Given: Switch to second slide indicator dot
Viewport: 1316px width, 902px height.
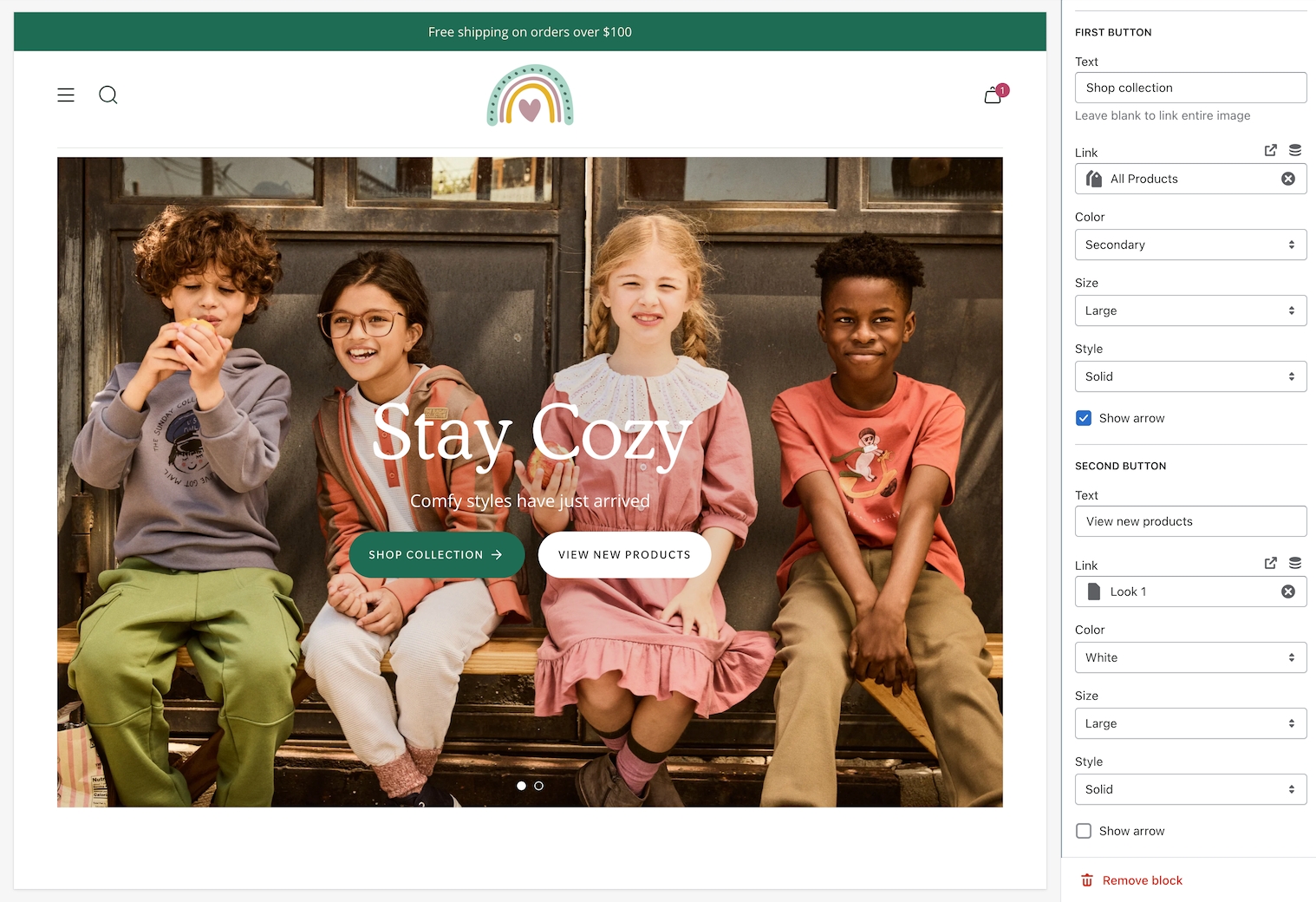Looking at the screenshot, I should 539,786.
